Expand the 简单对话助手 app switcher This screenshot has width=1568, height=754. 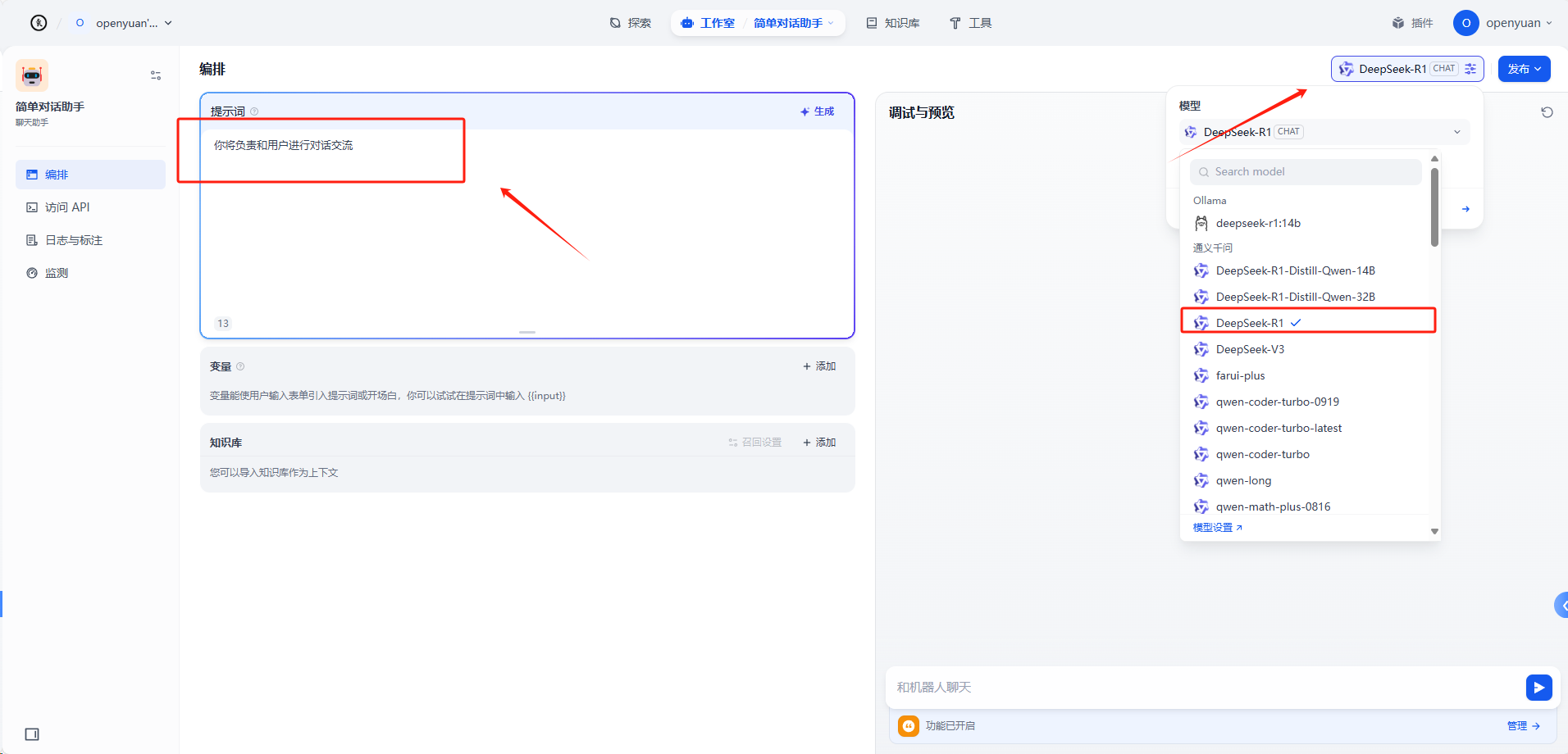(x=794, y=23)
